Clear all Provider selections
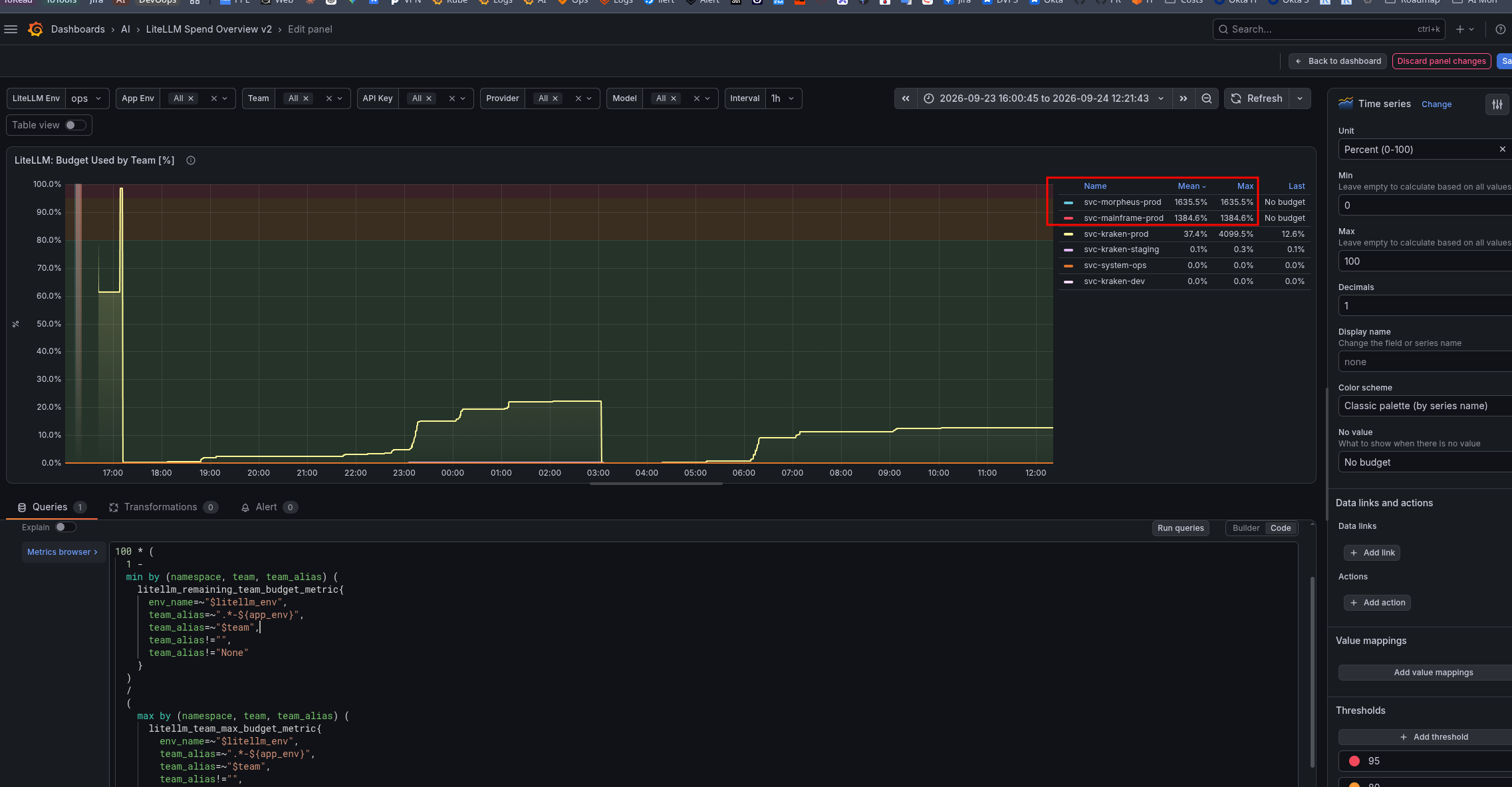1512x787 pixels. click(x=578, y=98)
